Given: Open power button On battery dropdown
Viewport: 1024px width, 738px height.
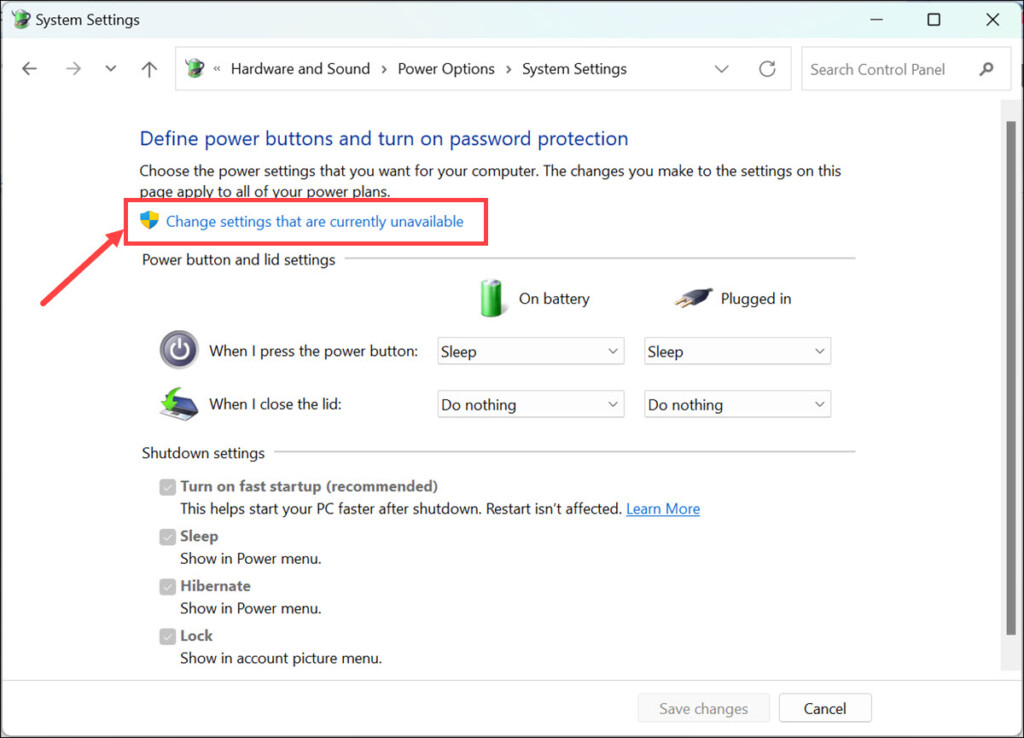Looking at the screenshot, I should pyautogui.click(x=530, y=351).
